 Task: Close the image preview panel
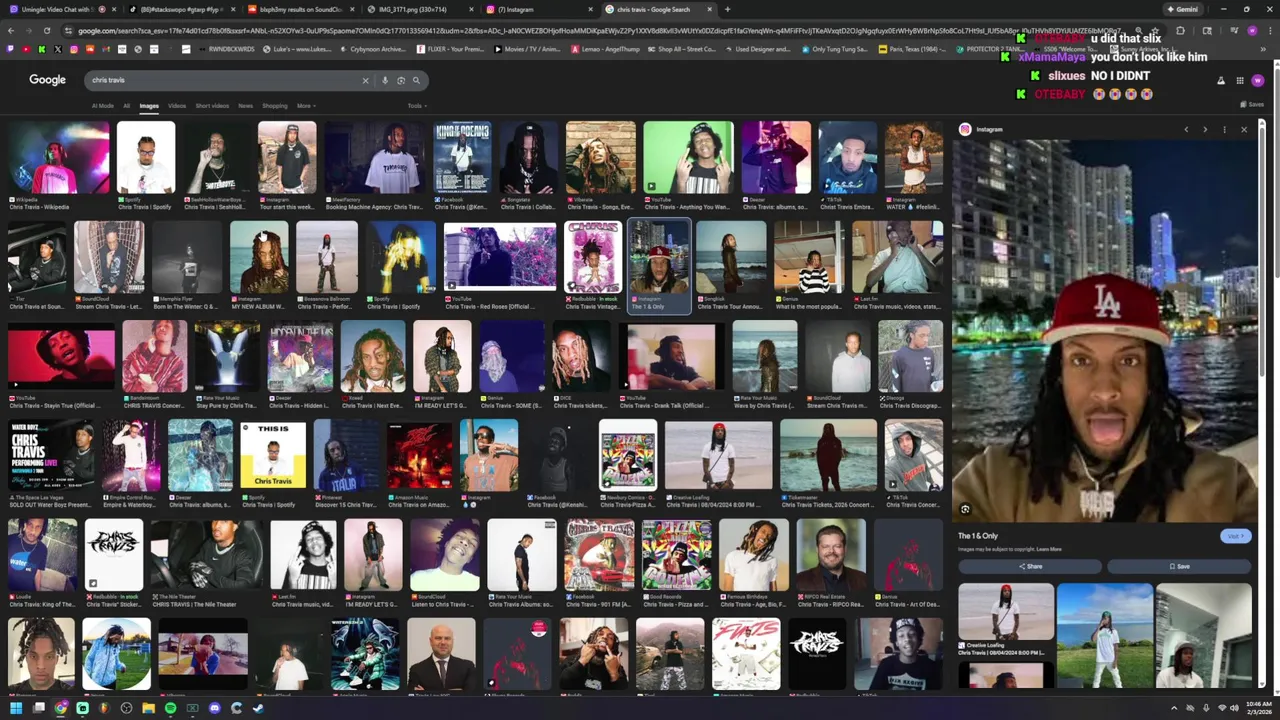(1244, 129)
